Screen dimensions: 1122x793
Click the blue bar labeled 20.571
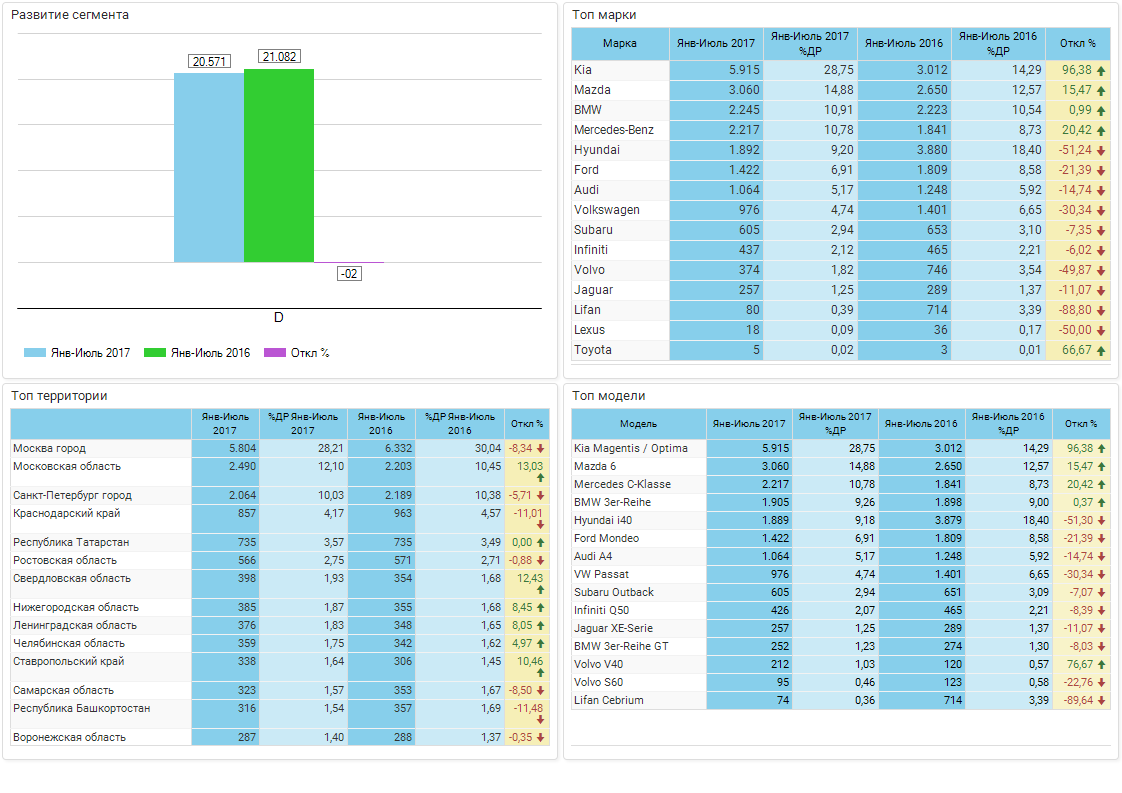click(209, 167)
